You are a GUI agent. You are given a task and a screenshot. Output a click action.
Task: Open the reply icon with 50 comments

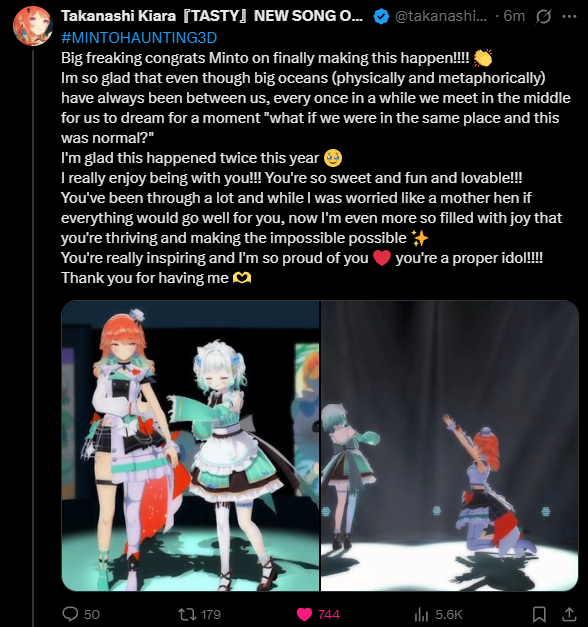70,614
